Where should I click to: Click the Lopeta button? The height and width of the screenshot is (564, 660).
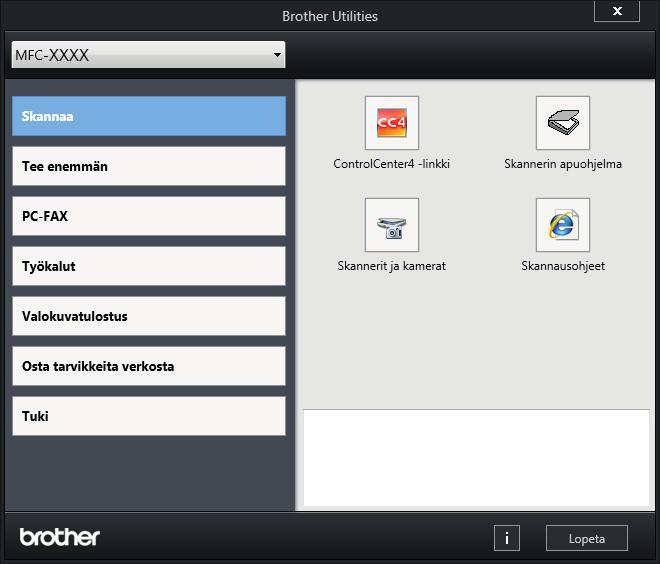point(587,538)
